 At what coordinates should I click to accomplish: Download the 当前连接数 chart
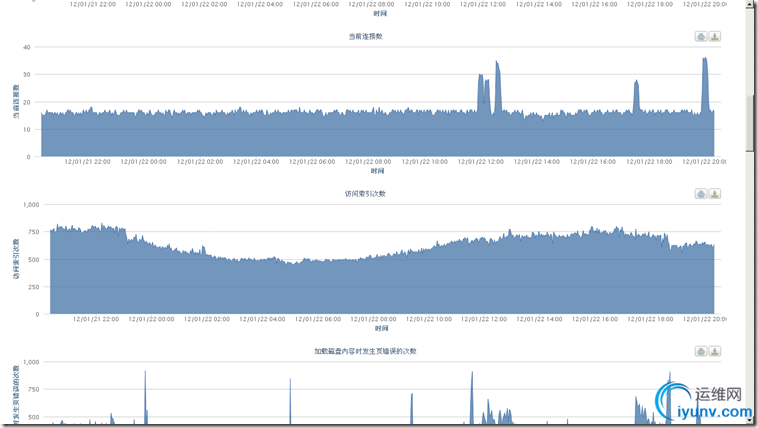point(714,36)
